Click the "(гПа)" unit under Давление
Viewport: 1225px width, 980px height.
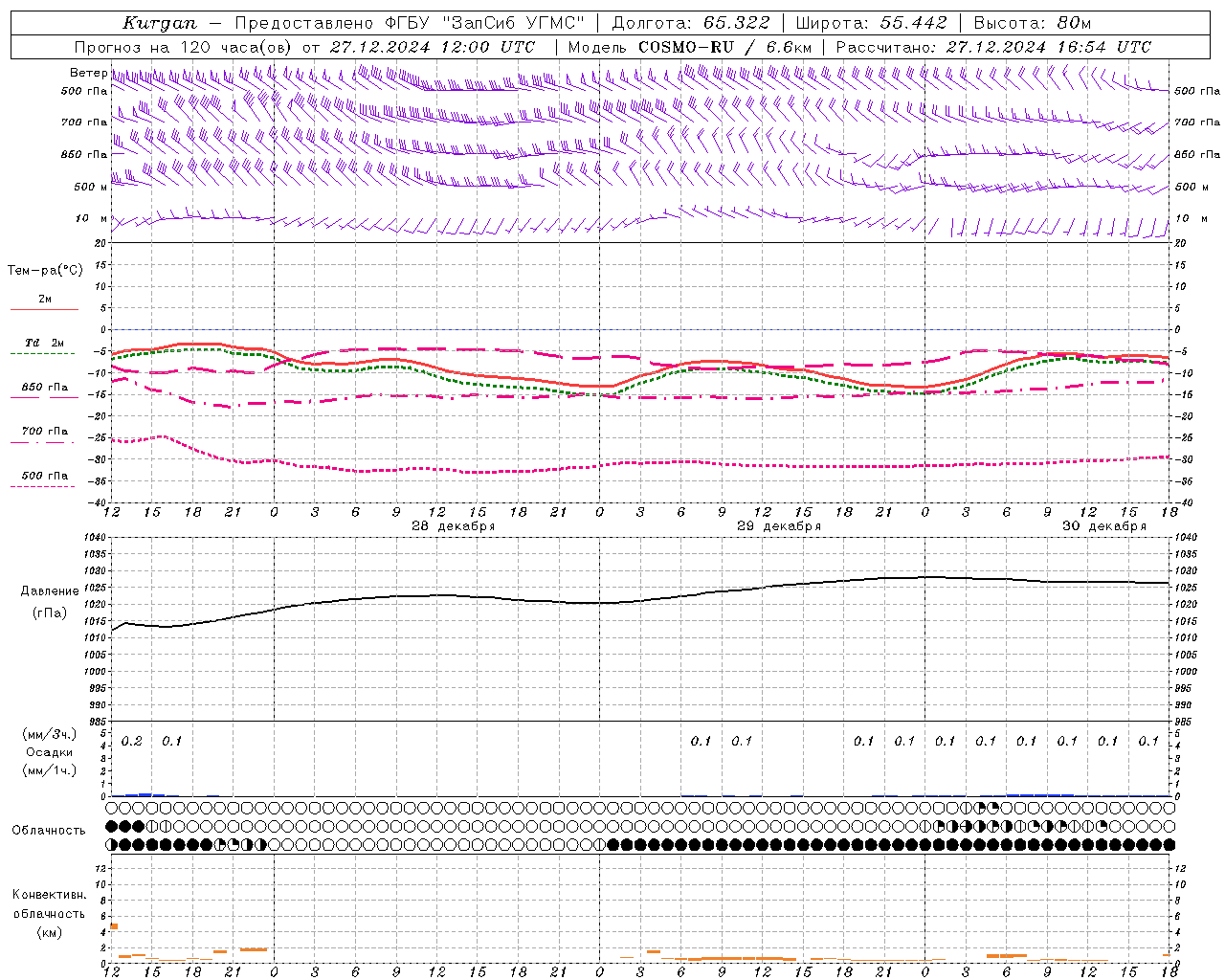point(50,613)
